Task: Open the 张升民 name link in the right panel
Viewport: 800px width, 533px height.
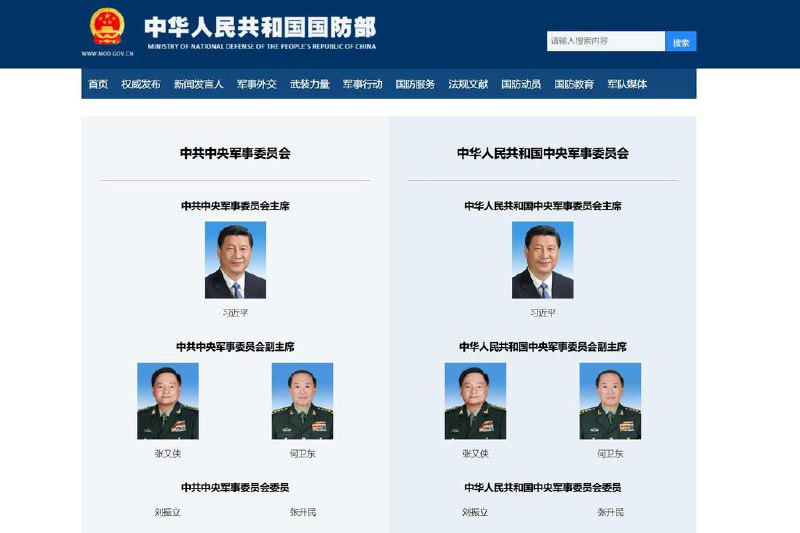Action: (x=610, y=512)
